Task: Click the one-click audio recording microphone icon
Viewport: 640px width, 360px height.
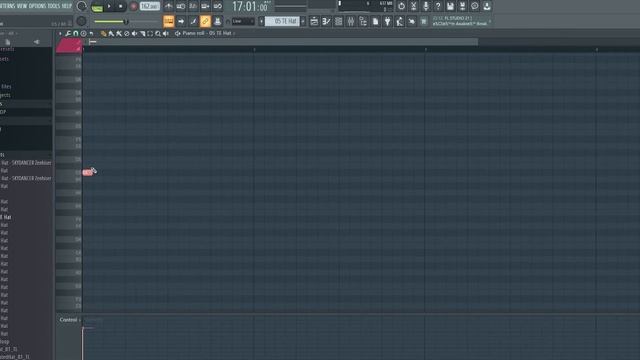Action: tap(426, 6)
